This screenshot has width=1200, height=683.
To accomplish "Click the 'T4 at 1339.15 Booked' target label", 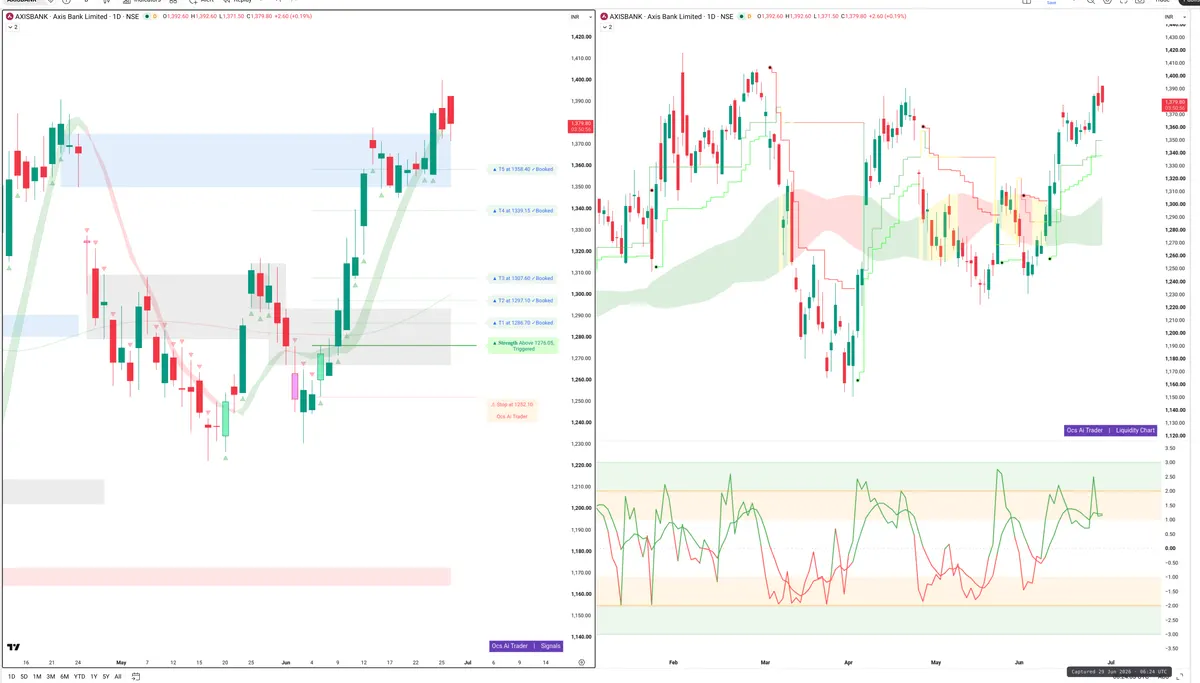I will coord(521,210).
